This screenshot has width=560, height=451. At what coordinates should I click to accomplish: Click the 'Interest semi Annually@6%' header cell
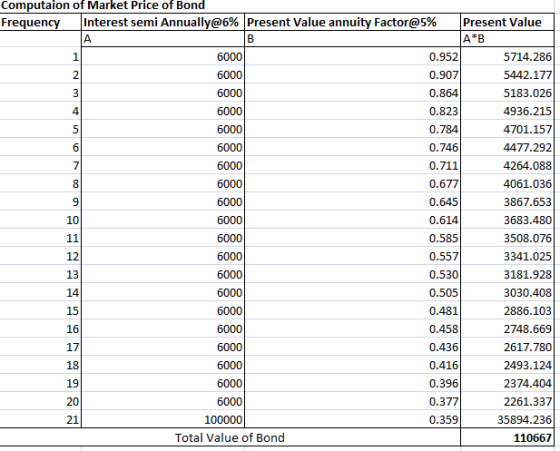[163, 22]
